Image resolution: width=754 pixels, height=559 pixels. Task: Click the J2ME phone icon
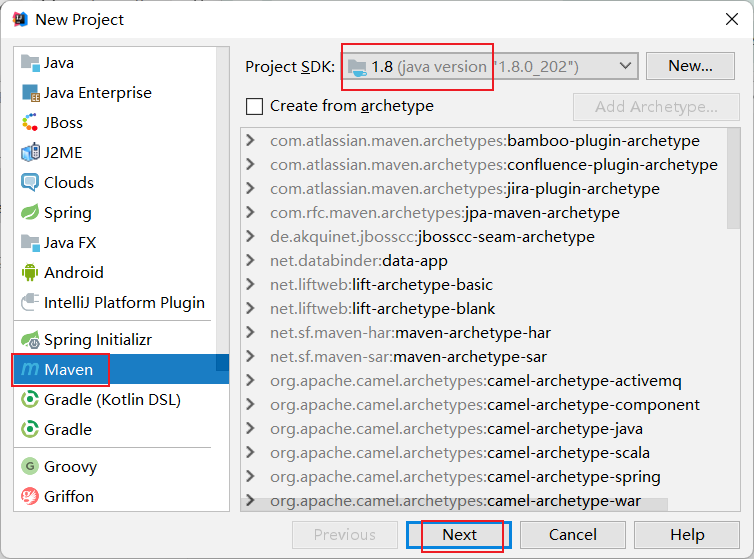[30, 152]
